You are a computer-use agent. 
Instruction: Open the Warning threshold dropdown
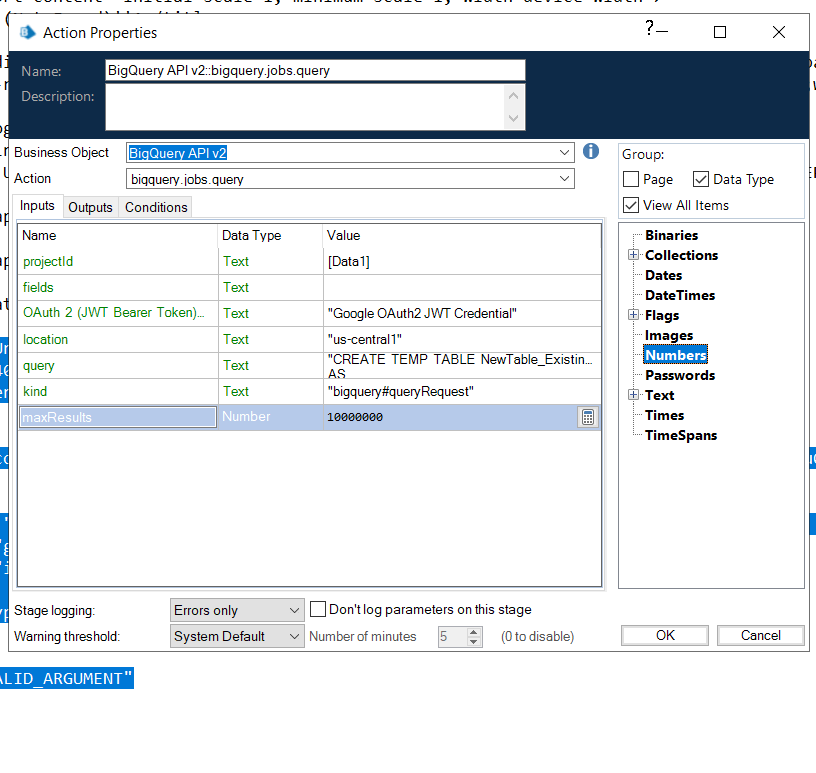[x=294, y=636]
